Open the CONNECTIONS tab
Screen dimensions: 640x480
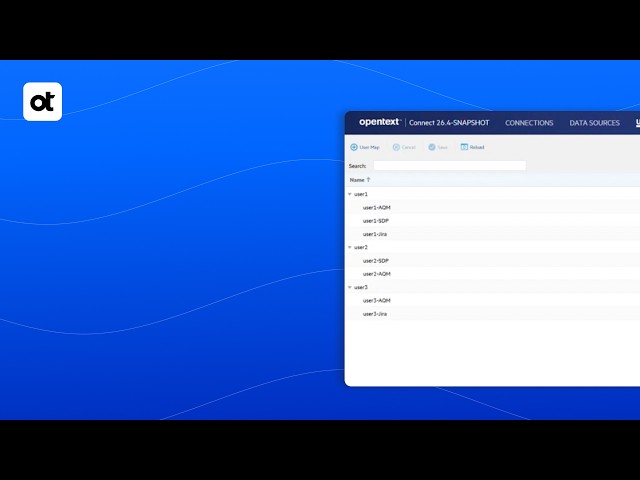529,123
